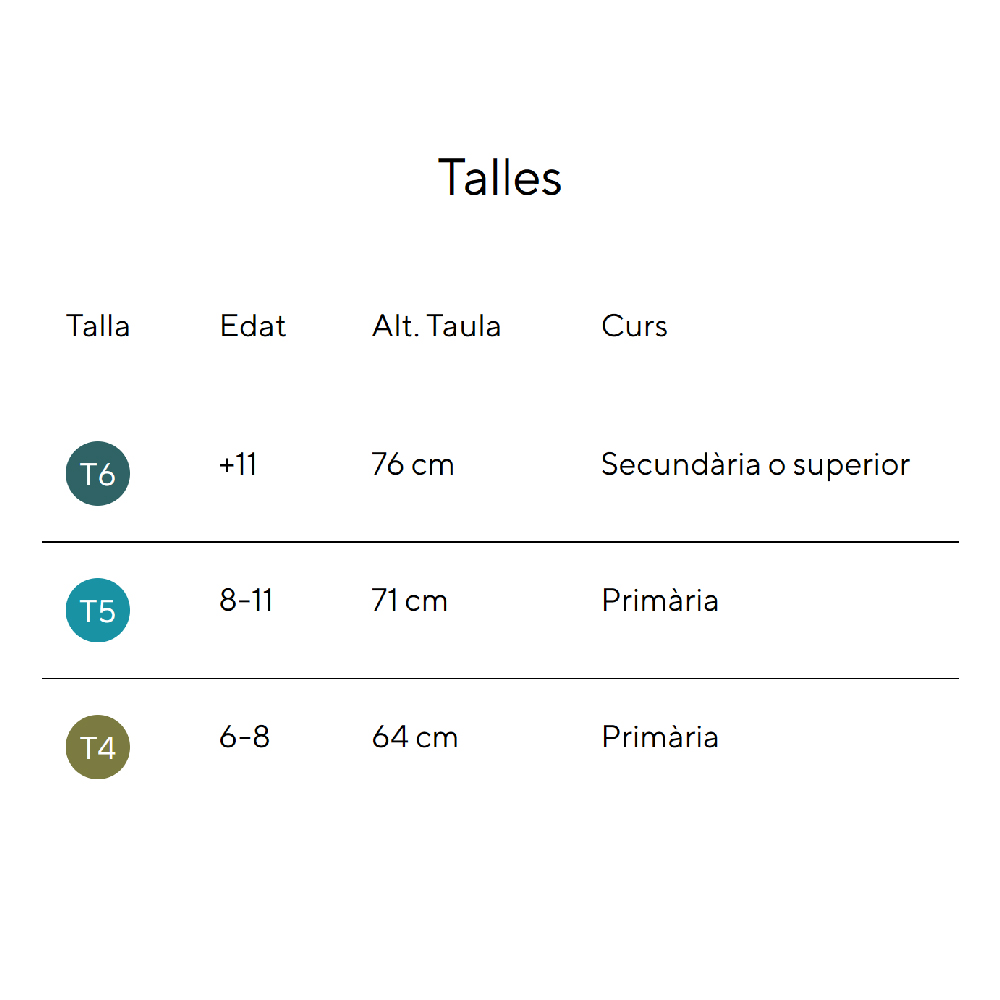Click the 'Secundària o superior' course text
Viewport: 1000px width, 1000px height.
(755, 465)
